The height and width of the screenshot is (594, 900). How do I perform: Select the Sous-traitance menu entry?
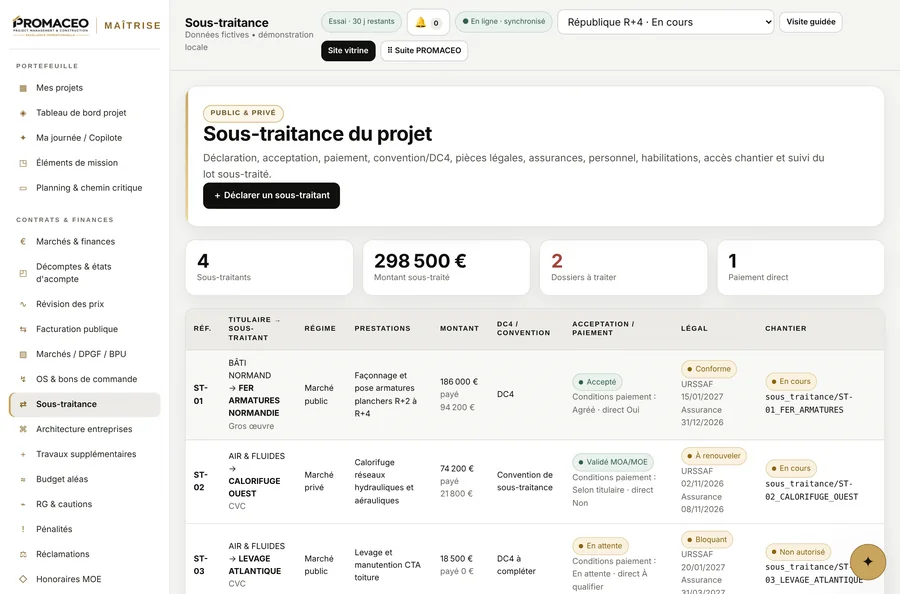pos(85,404)
